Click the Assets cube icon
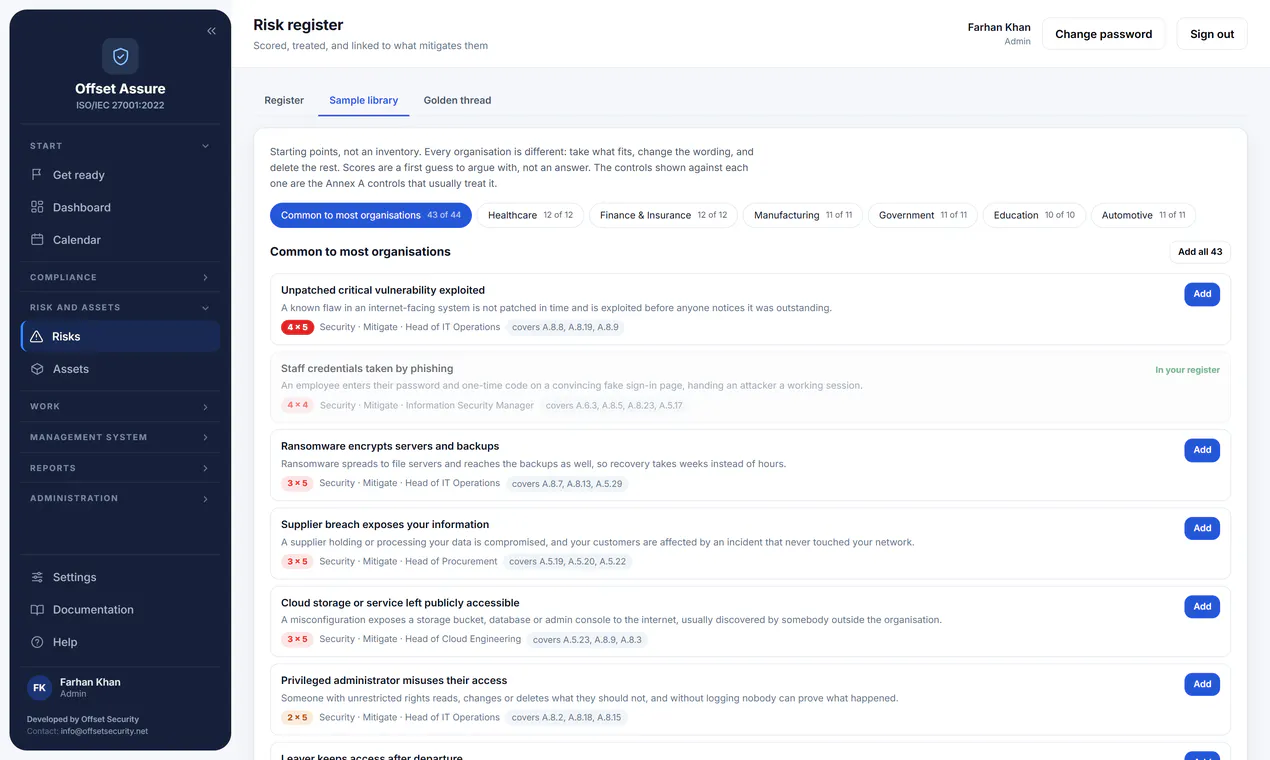Viewport: 1270px width, 760px height. click(x=37, y=369)
